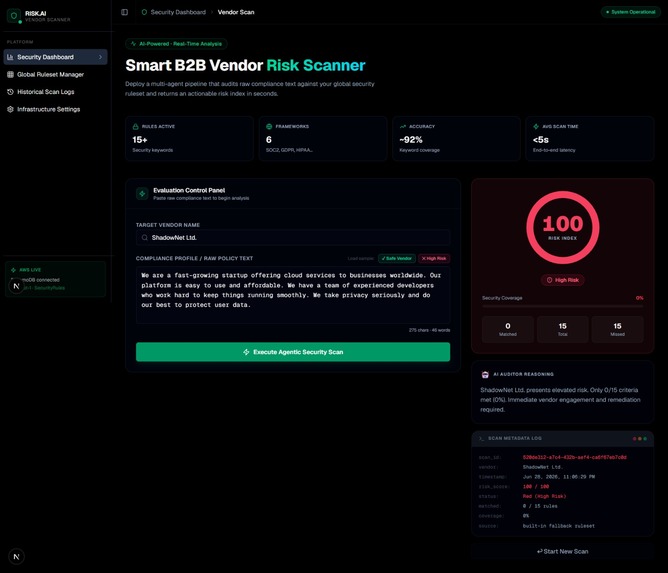The width and height of the screenshot is (668, 573).
Task: Click the AI-Powered Real-Time Analysis badge
Action: pyautogui.click(x=176, y=44)
